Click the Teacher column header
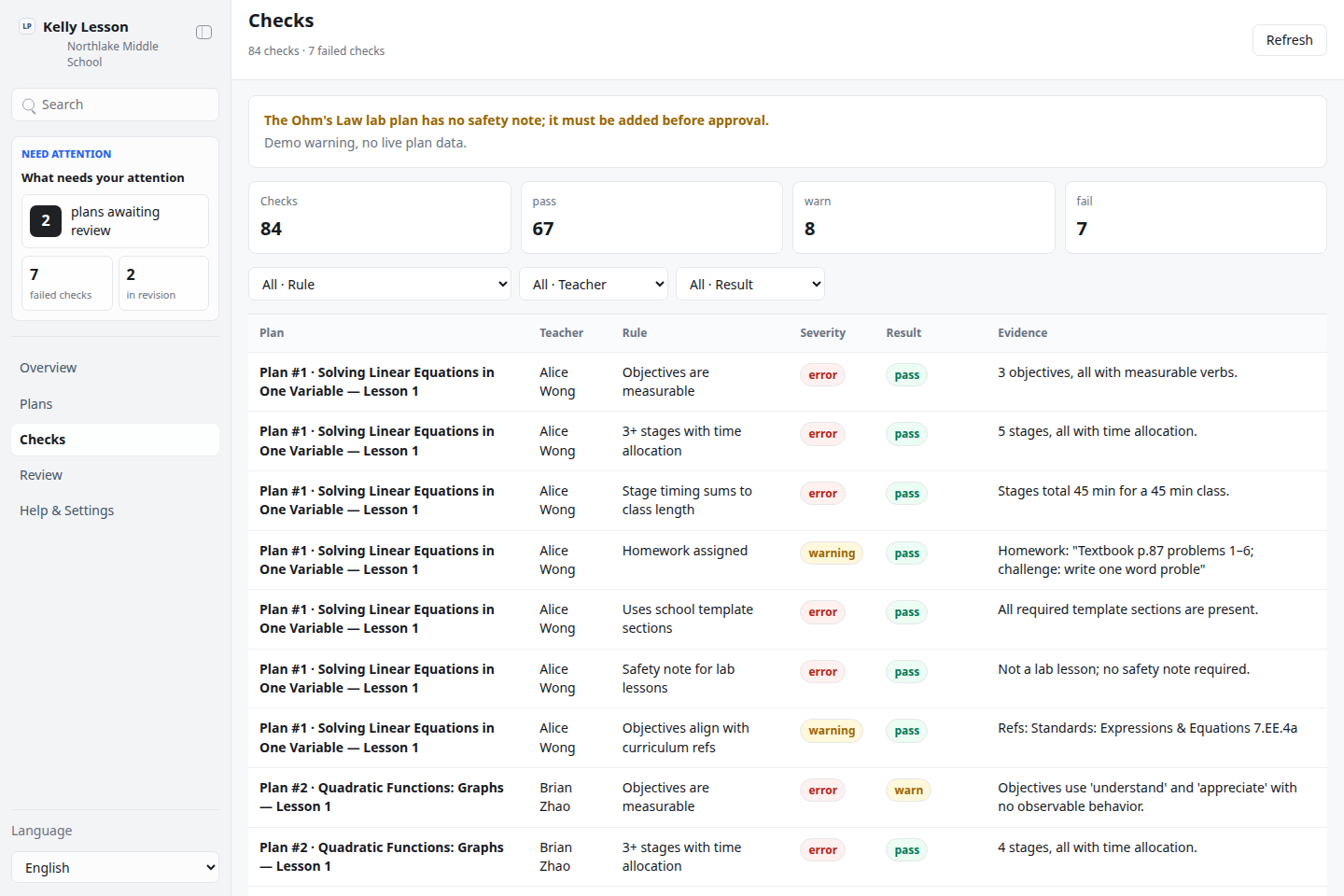Screen dimensions: 1344x896 [x=561, y=333]
